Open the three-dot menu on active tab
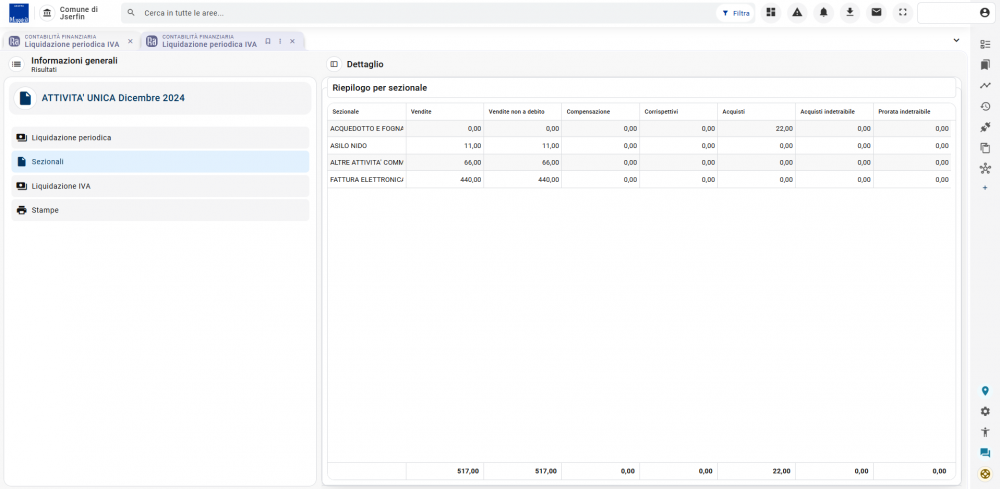1000x489 pixels. click(x=280, y=41)
